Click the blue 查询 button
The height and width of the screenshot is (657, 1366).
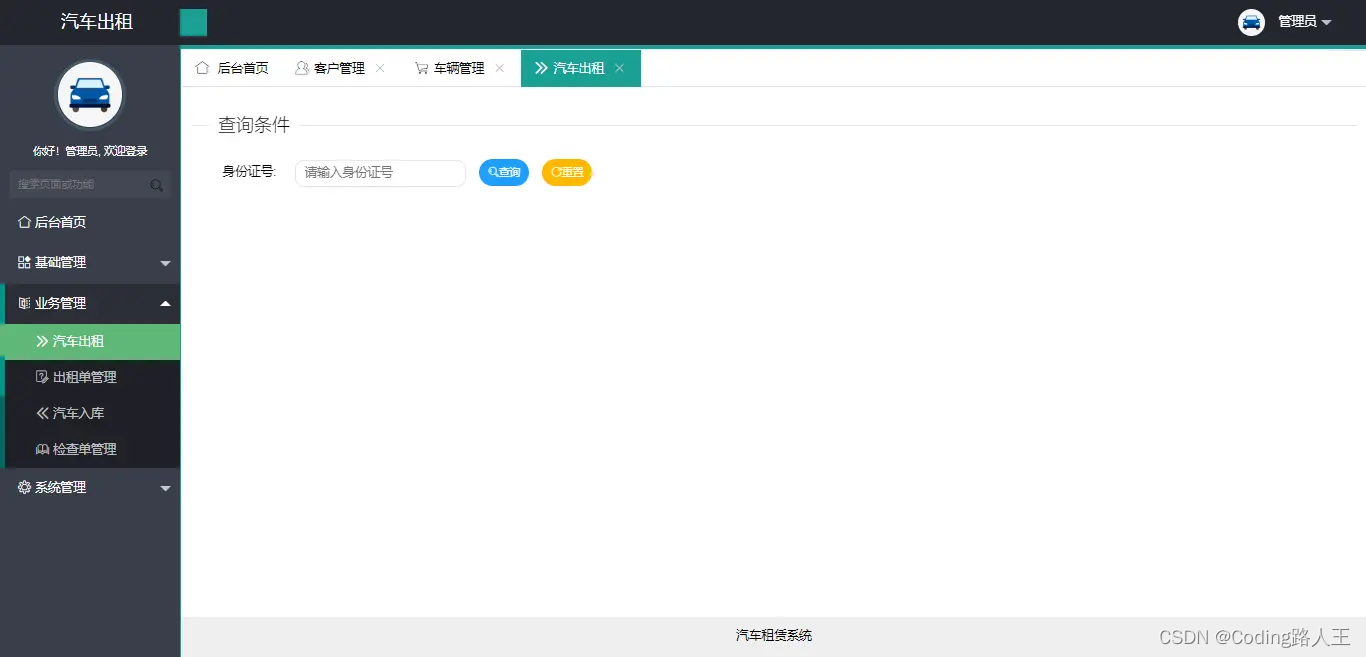click(504, 172)
